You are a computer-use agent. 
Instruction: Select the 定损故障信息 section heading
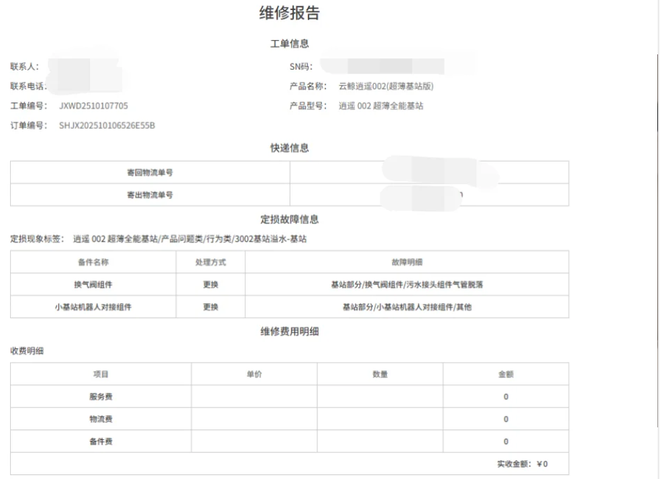[x=289, y=219]
